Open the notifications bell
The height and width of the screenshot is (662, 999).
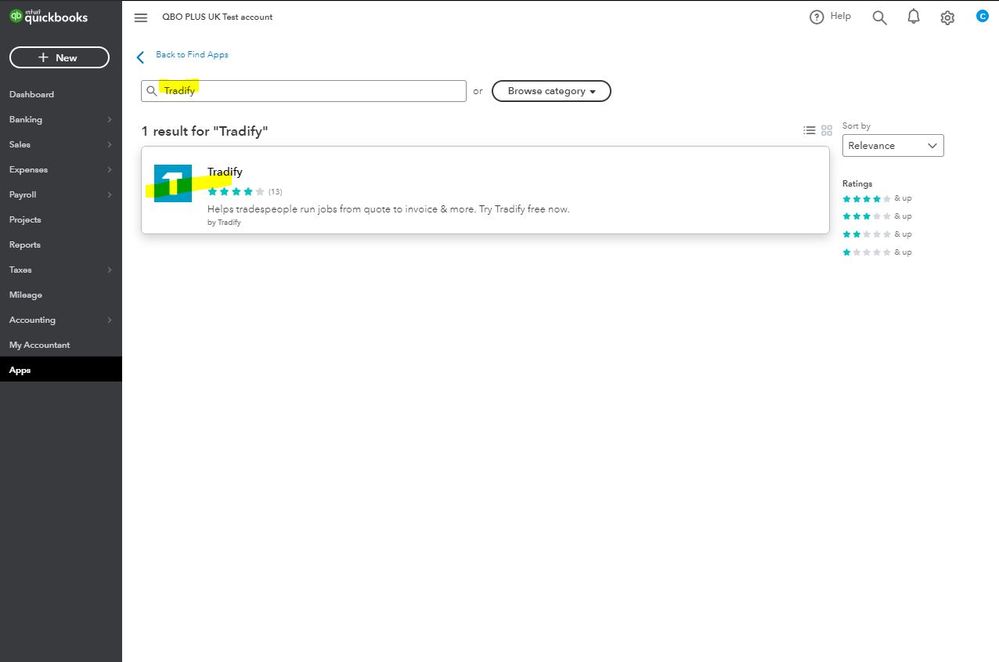coord(914,17)
